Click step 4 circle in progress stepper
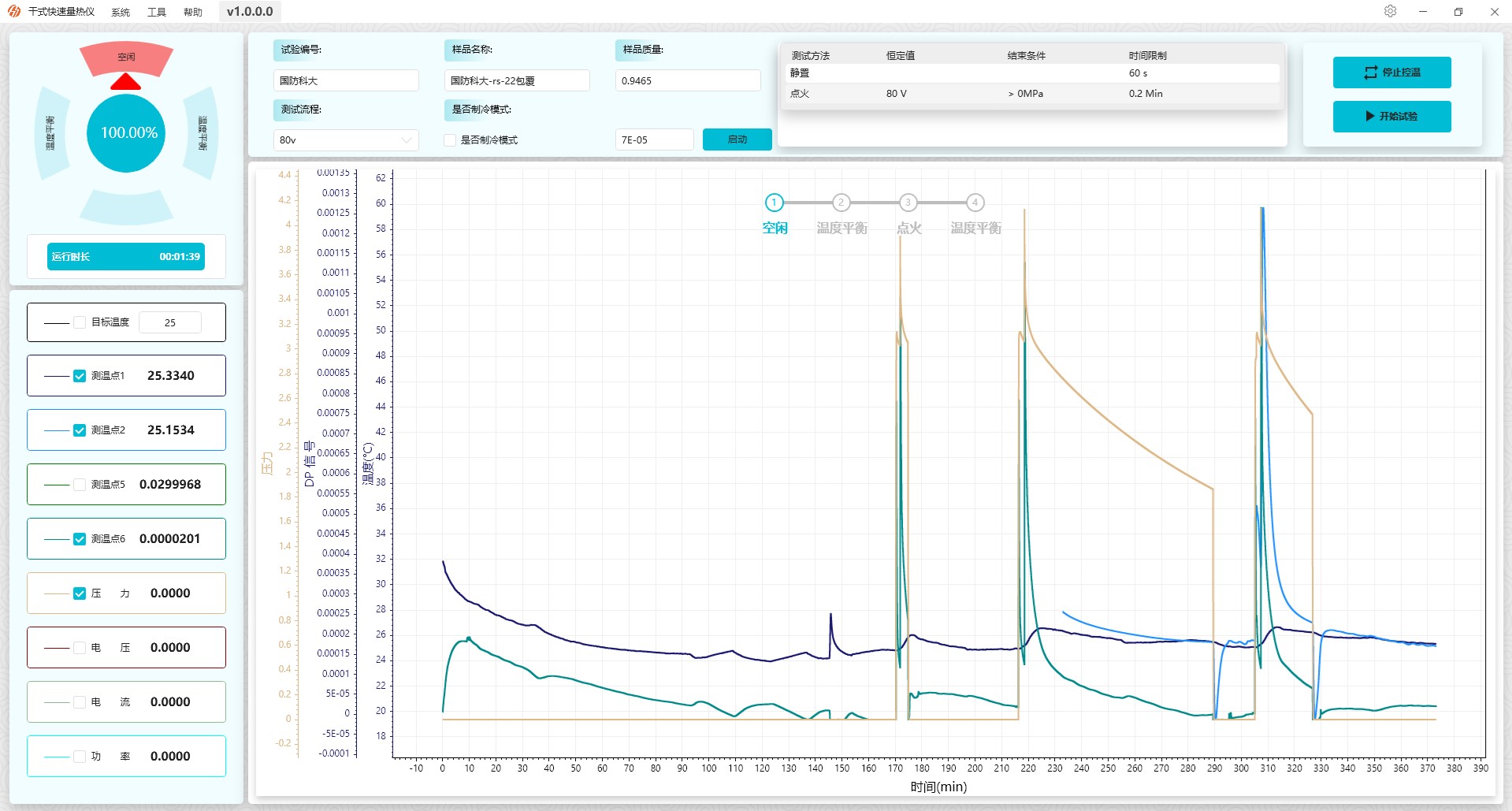Image resolution: width=1512 pixels, height=811 pixels. (975, 203)
